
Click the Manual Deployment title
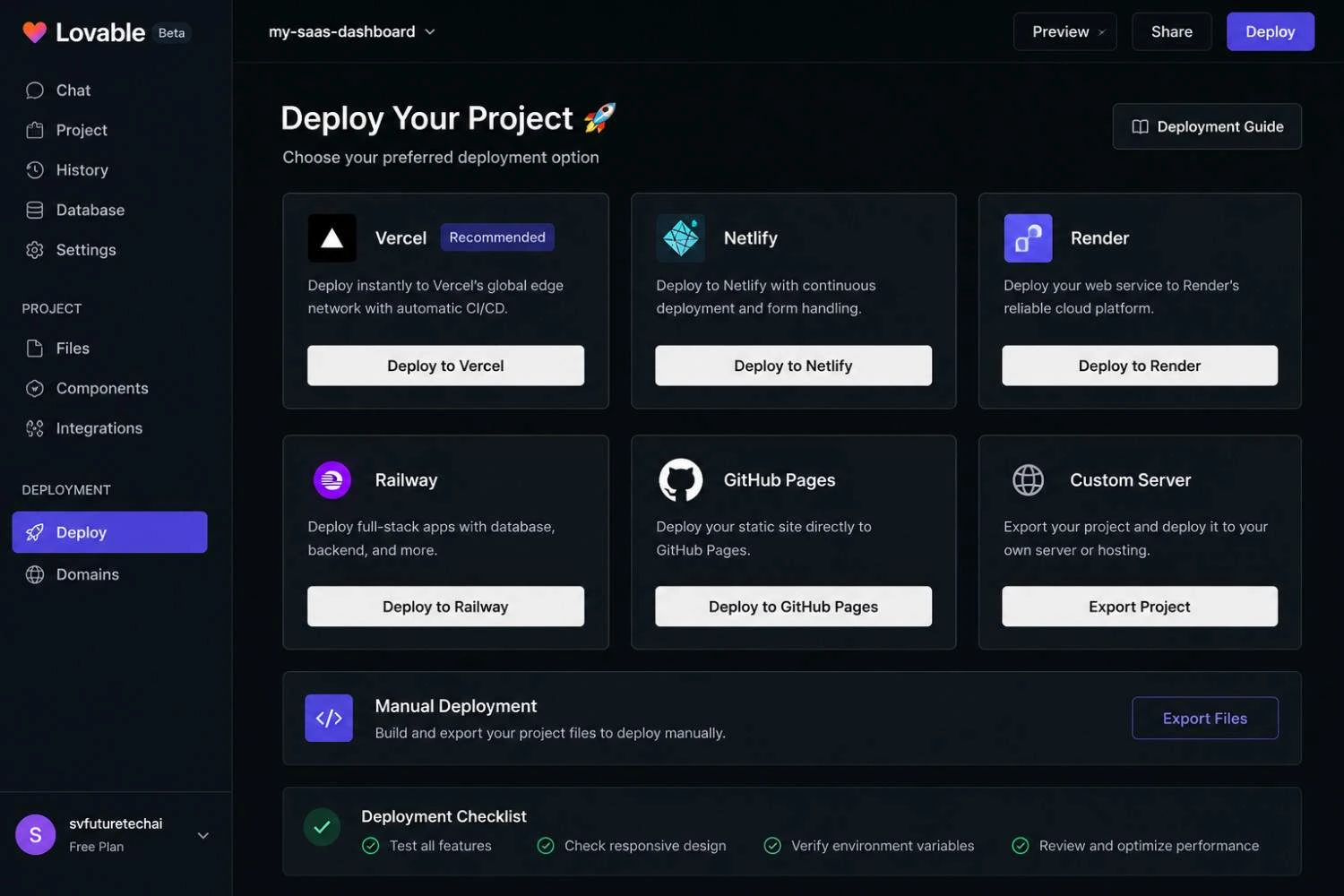click(x=456, y=706)
